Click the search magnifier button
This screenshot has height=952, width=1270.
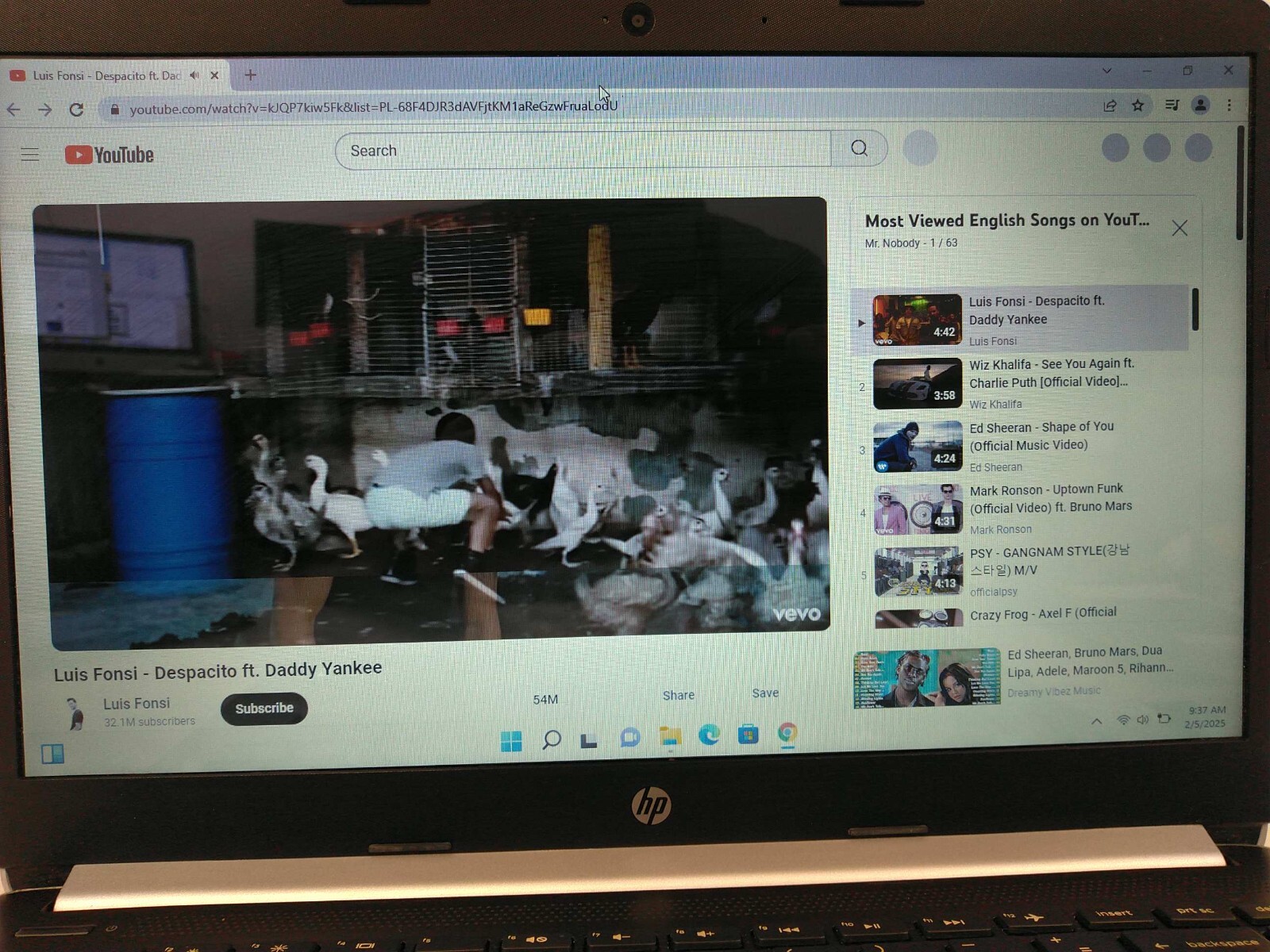coord(859,148)
